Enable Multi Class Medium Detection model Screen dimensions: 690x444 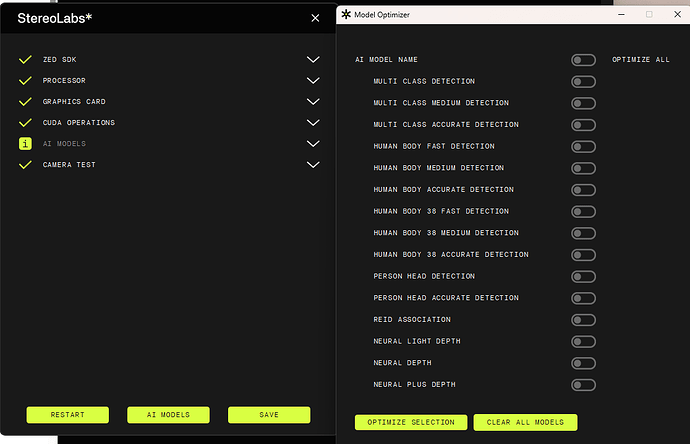[x=584, y=103]
